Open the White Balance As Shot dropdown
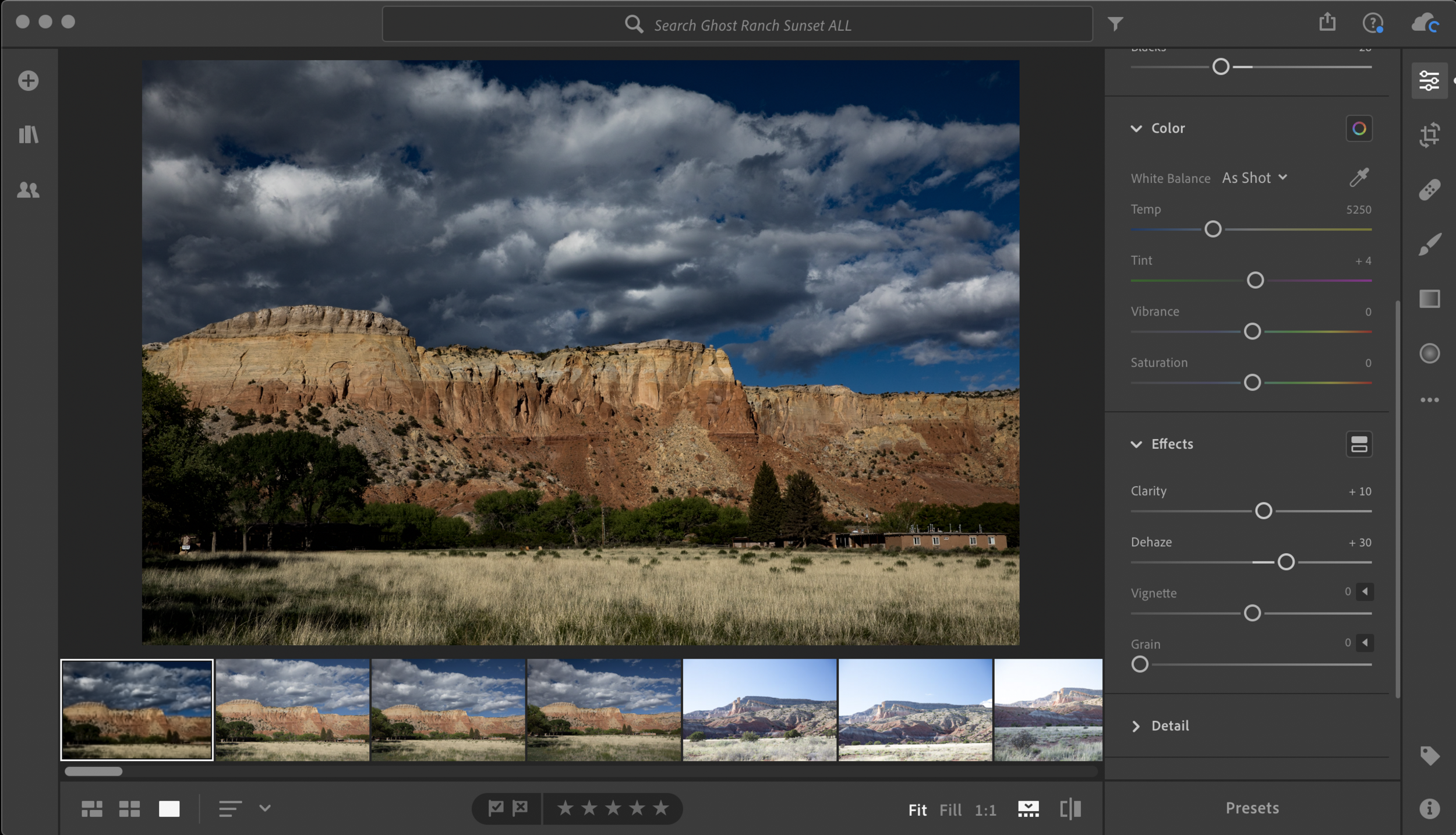This screenshot has width=1456, height=835. (1254, 178)
